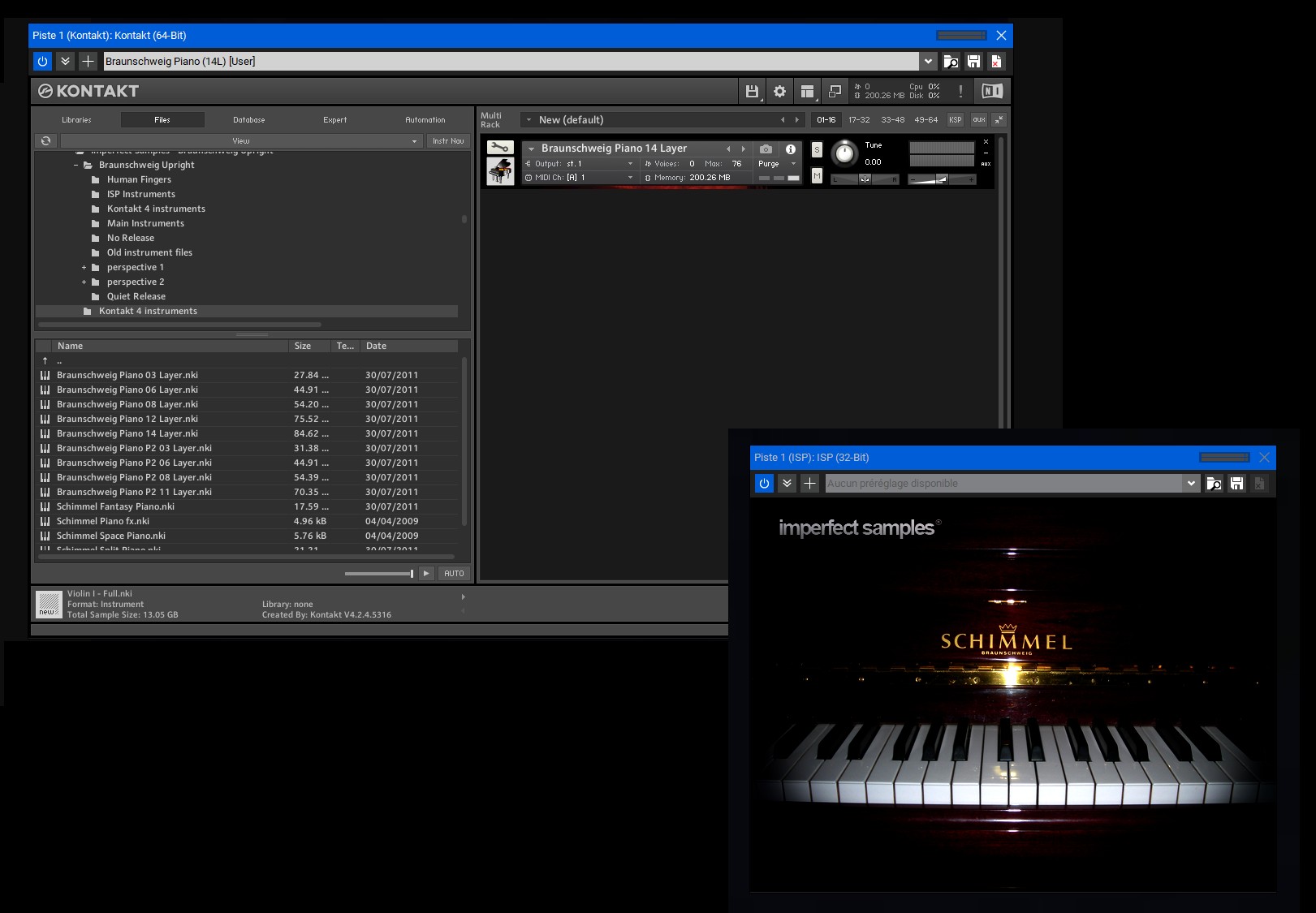Image resolution: width=1316 pixels, height=913 pixels.
Task: Switch to the Libraries tab
Action: 76,120
